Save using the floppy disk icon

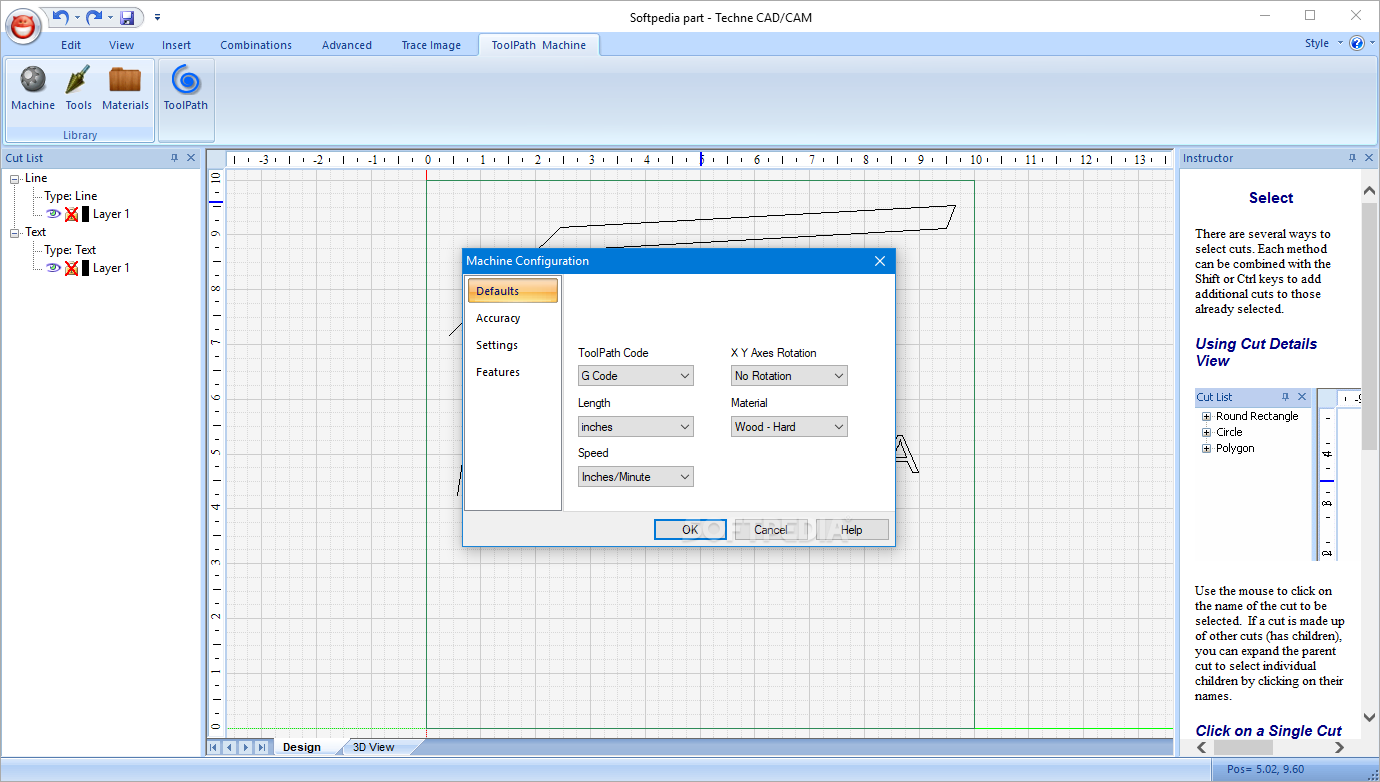127,18
